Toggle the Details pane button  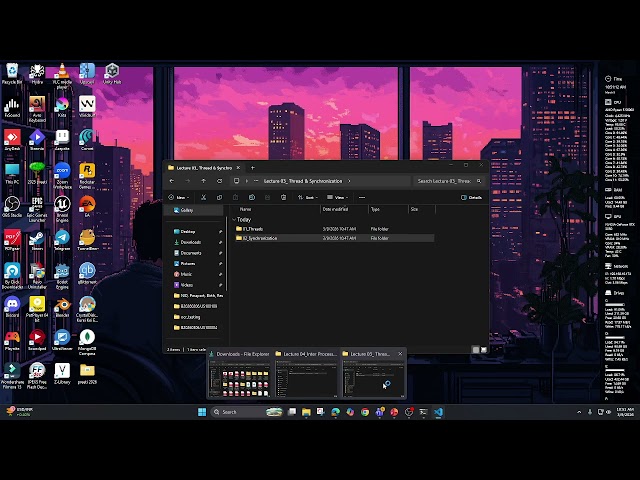(471, 198)
